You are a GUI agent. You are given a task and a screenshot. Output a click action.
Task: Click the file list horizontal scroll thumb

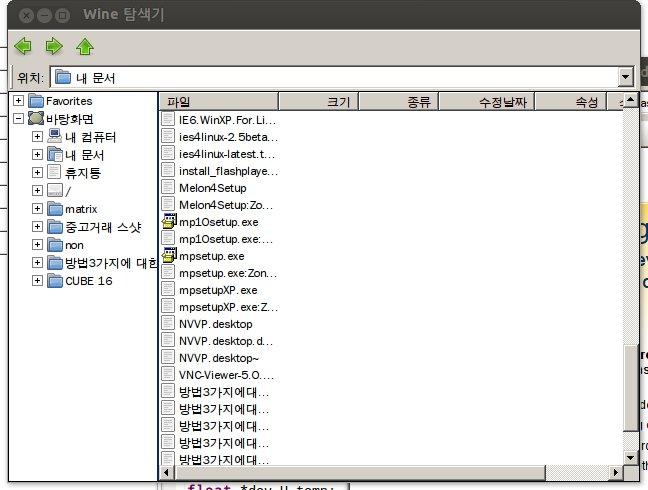pos(360,472)
